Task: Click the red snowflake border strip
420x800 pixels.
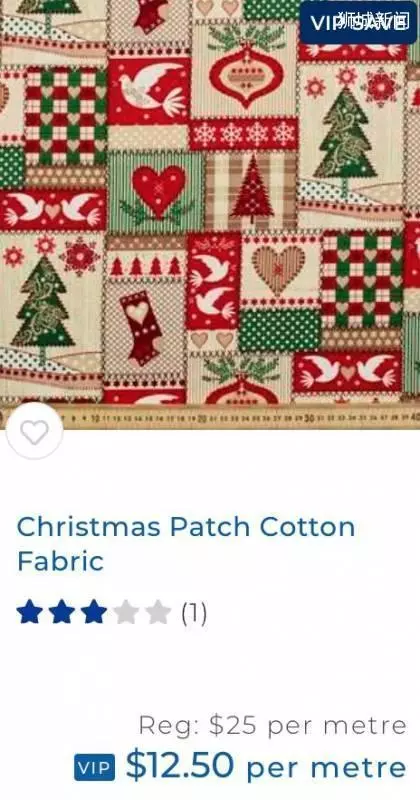Action: click(244, 134)
